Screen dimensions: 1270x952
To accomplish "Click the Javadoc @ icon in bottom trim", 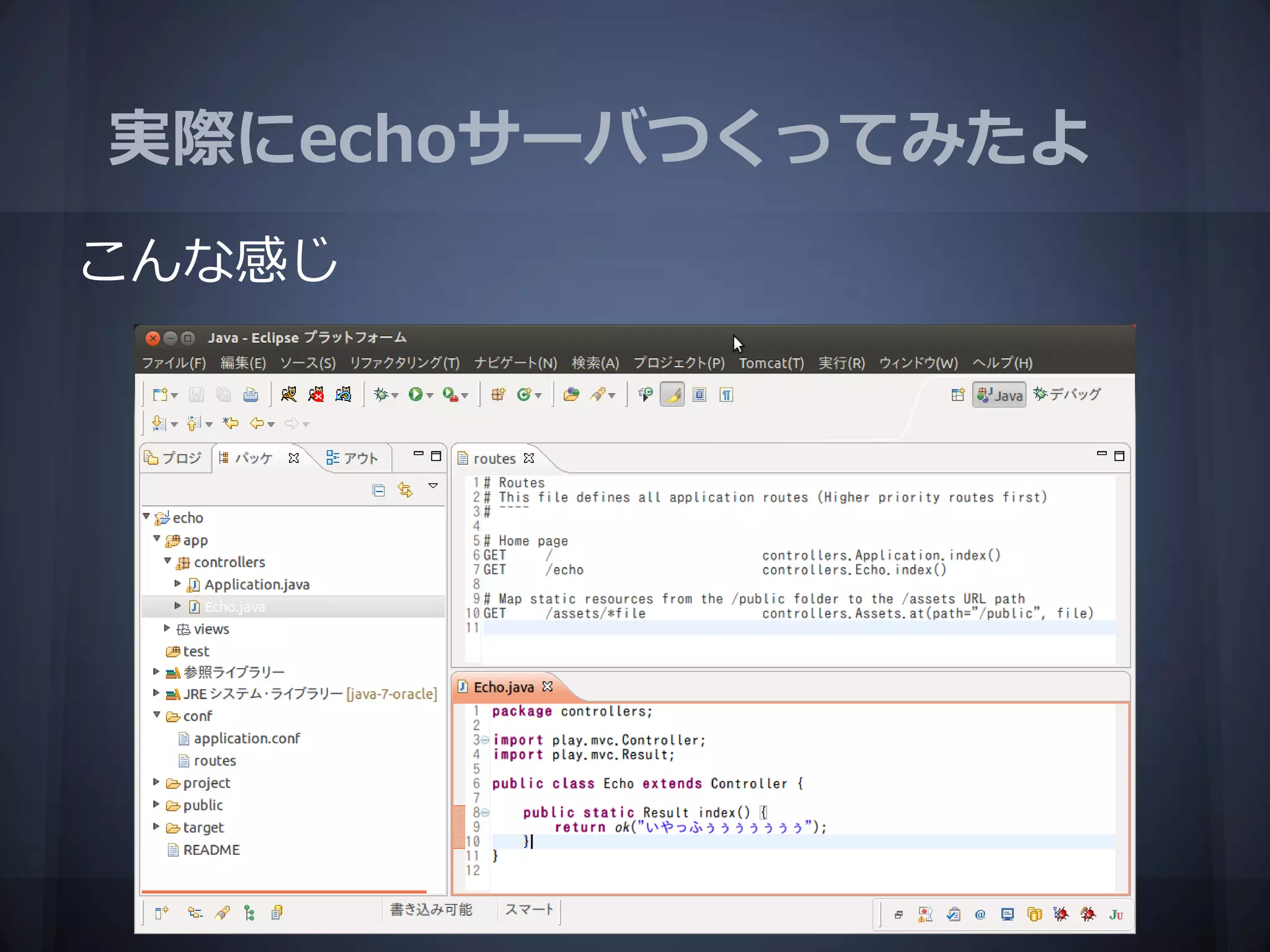I will 980,914.
